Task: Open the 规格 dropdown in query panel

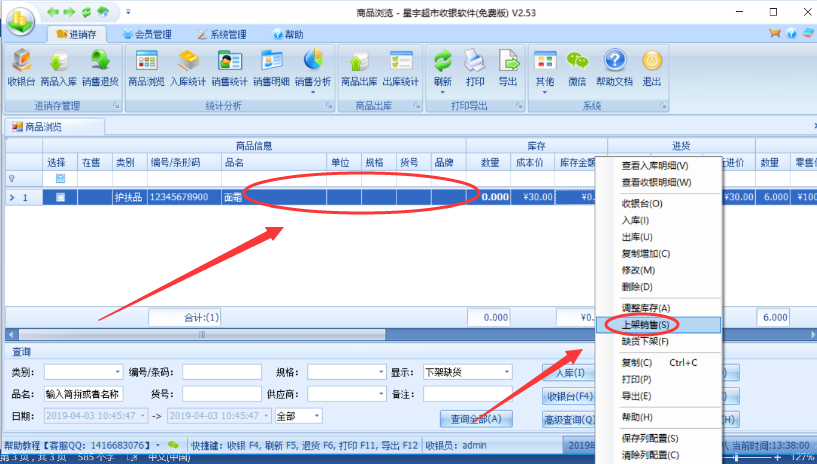Action: point(381,372)
